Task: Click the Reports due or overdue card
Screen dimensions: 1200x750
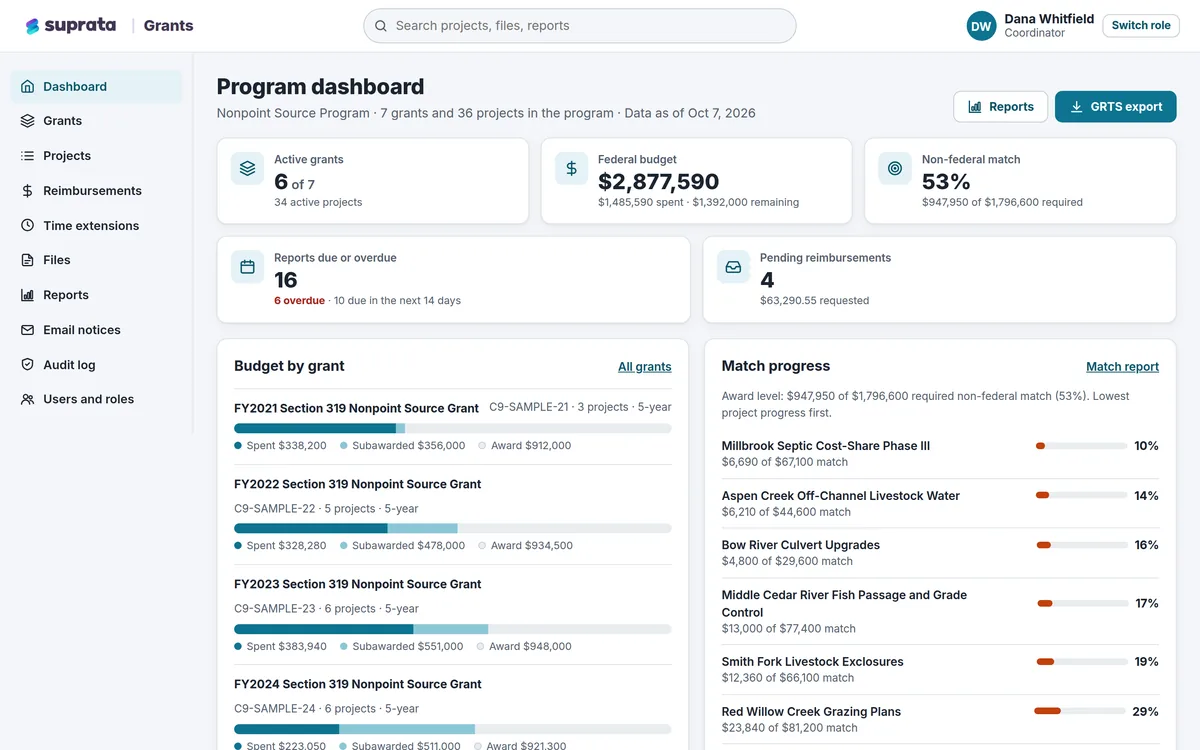Action: click(x=453, y=280)
